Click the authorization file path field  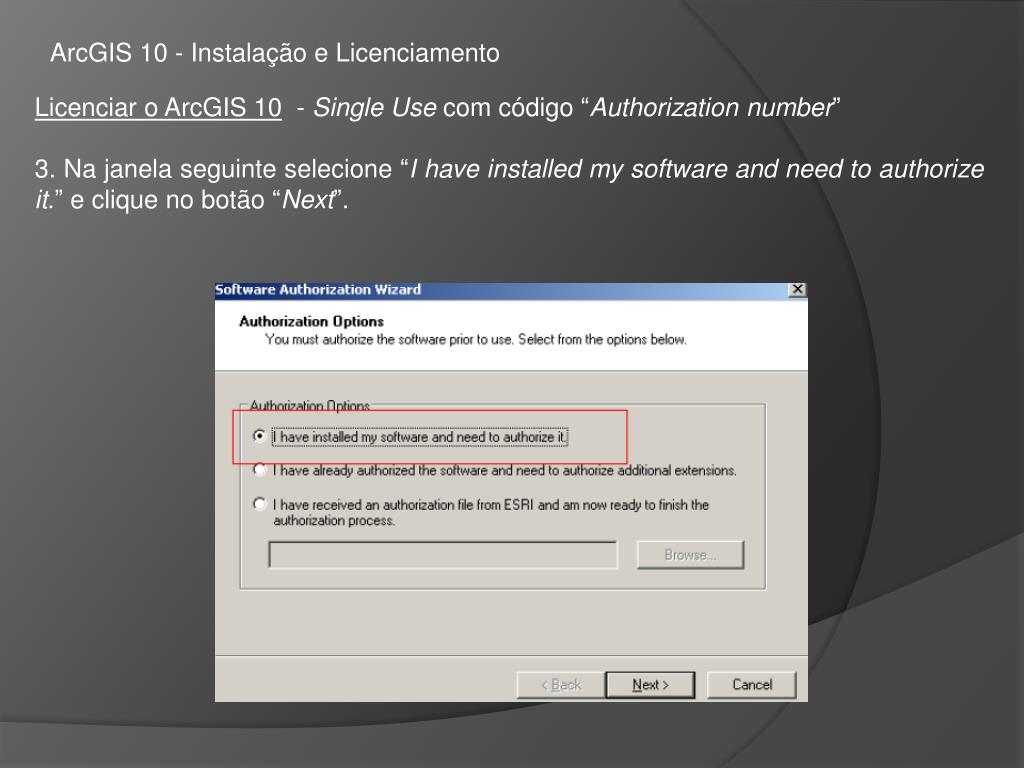pos(443,555)
